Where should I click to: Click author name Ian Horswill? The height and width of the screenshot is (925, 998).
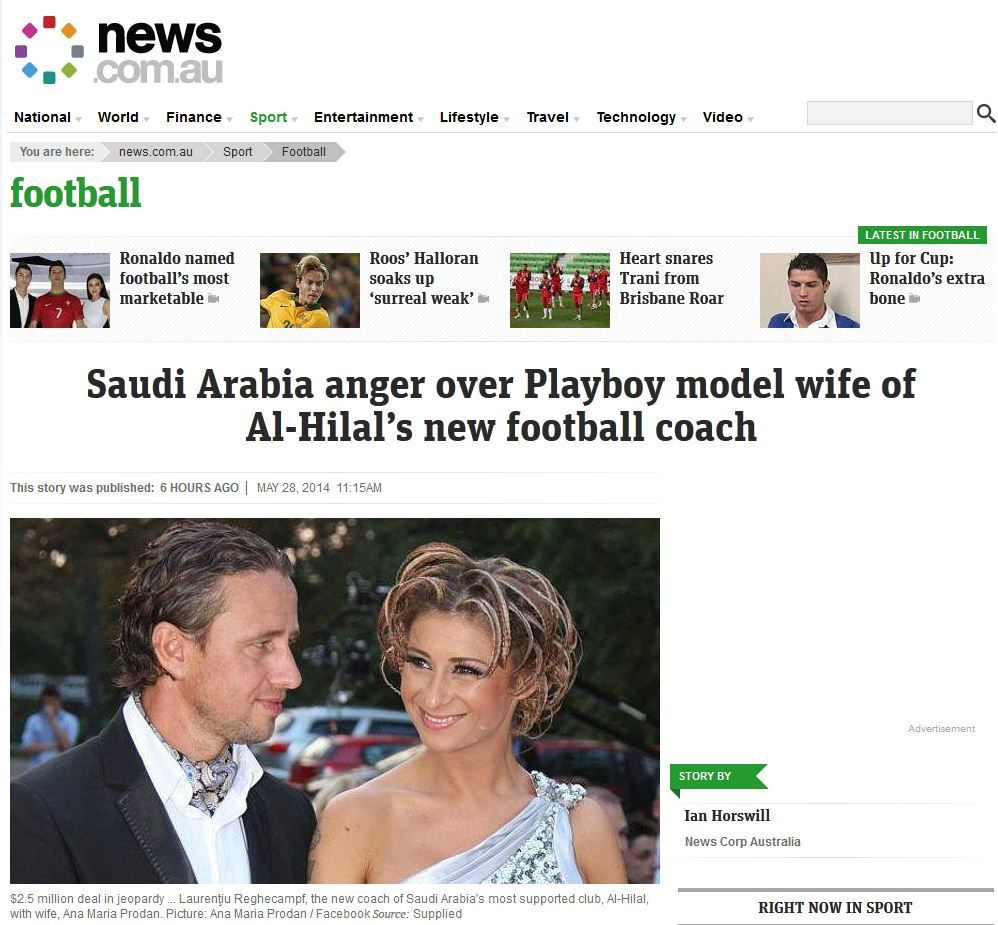pos(727,816)
